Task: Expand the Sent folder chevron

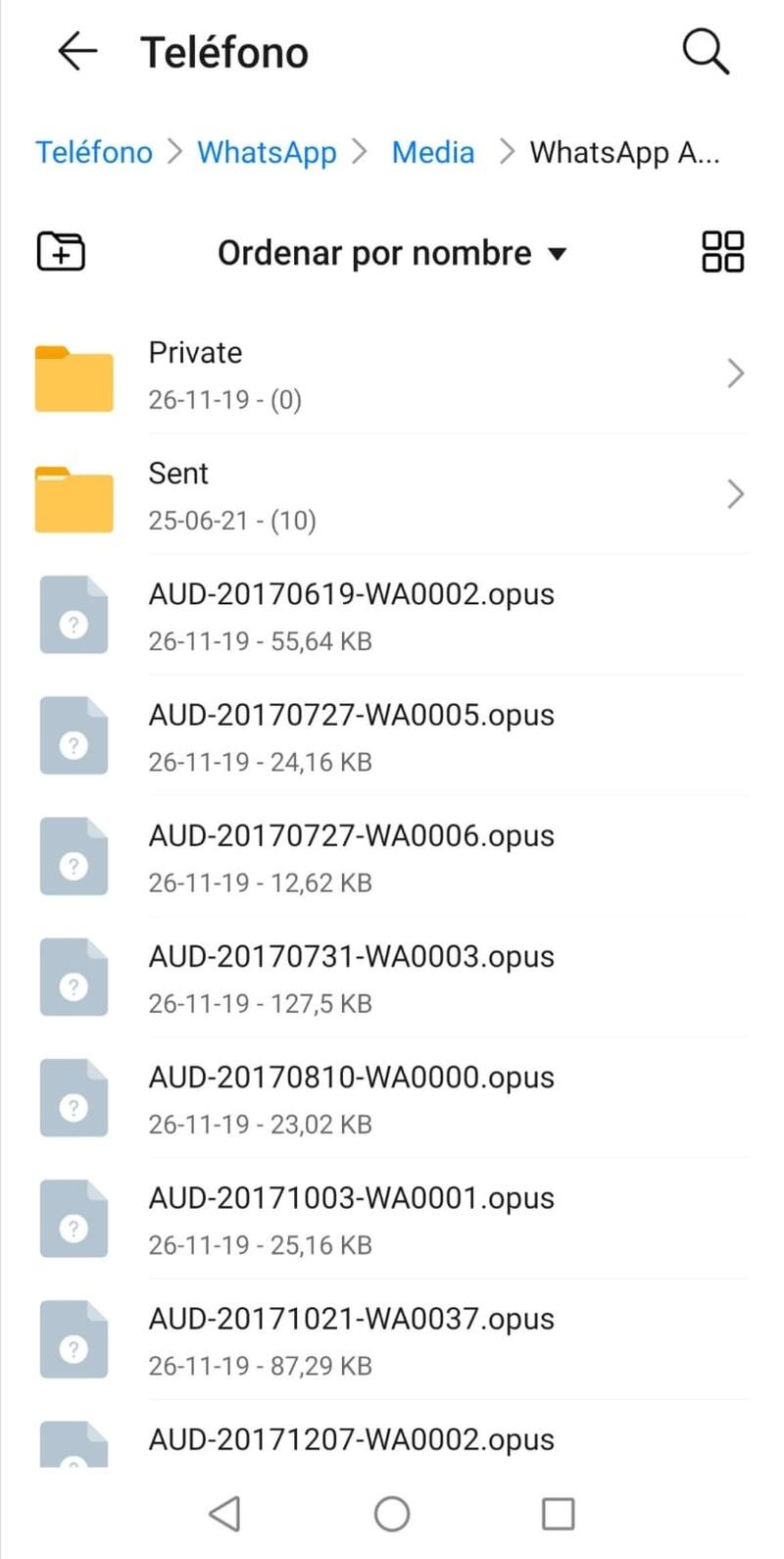Action: (x=735, y=494)
